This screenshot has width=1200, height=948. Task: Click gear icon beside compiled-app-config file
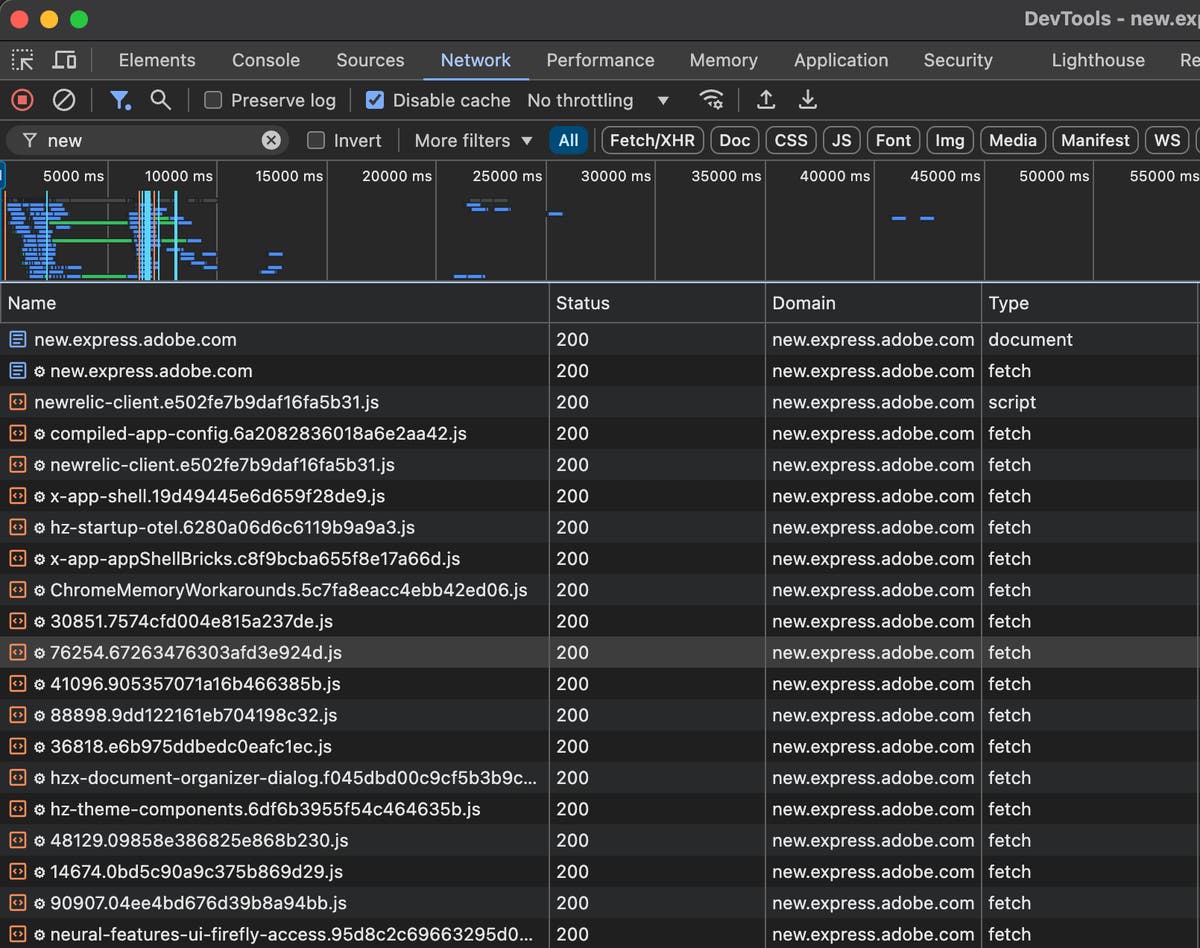pos(40,434)
